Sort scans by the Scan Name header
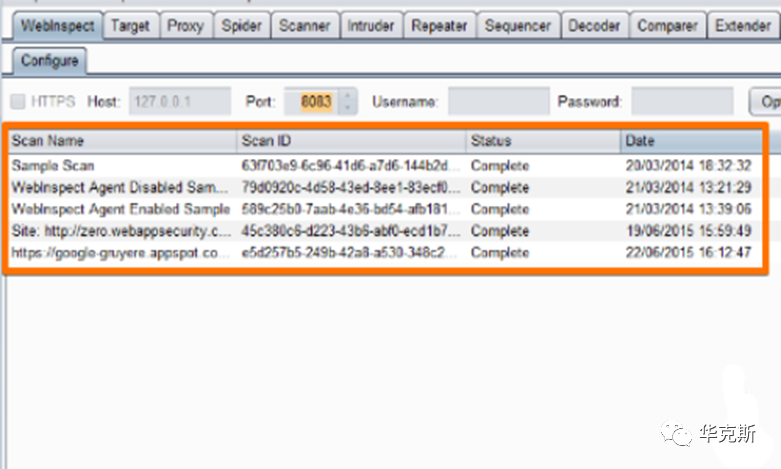Image resolution: width=781 pixels, height=469 pixels. (120, 141)
